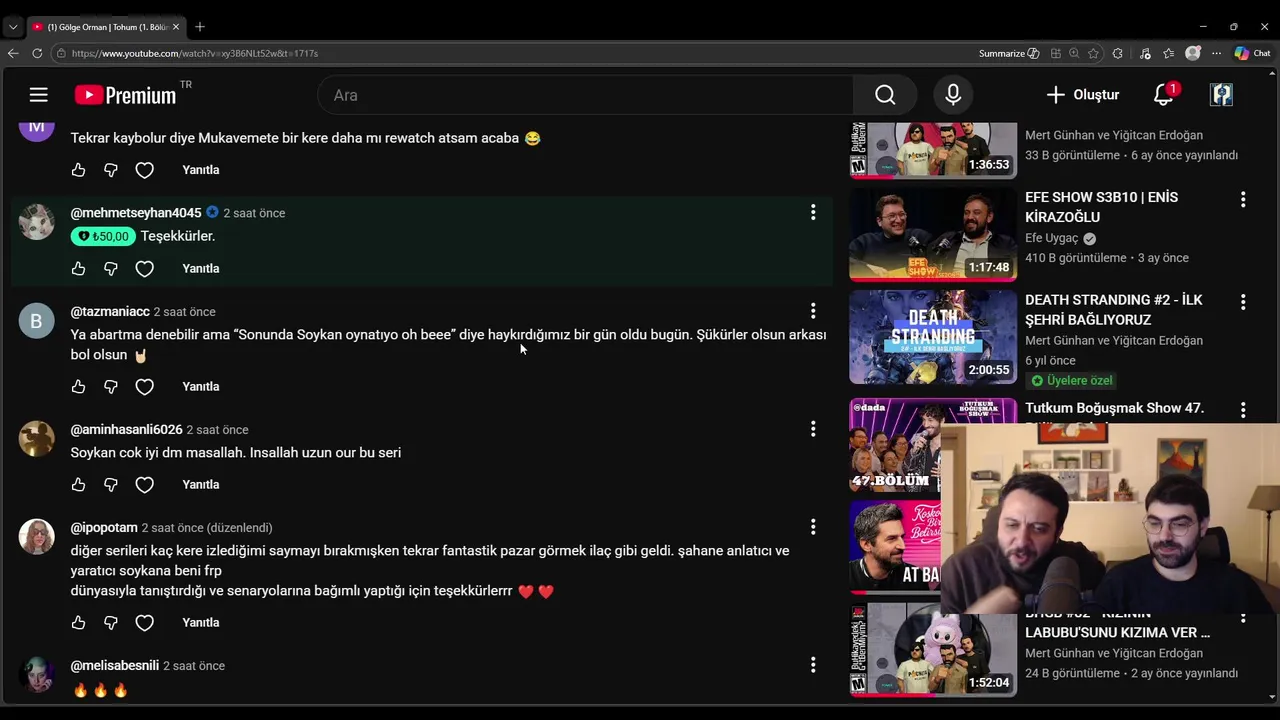Viewport: 1280px width, 720px height.
Task: Click the ₺50,00 Super Thanks badge
Action: (102, 237)
